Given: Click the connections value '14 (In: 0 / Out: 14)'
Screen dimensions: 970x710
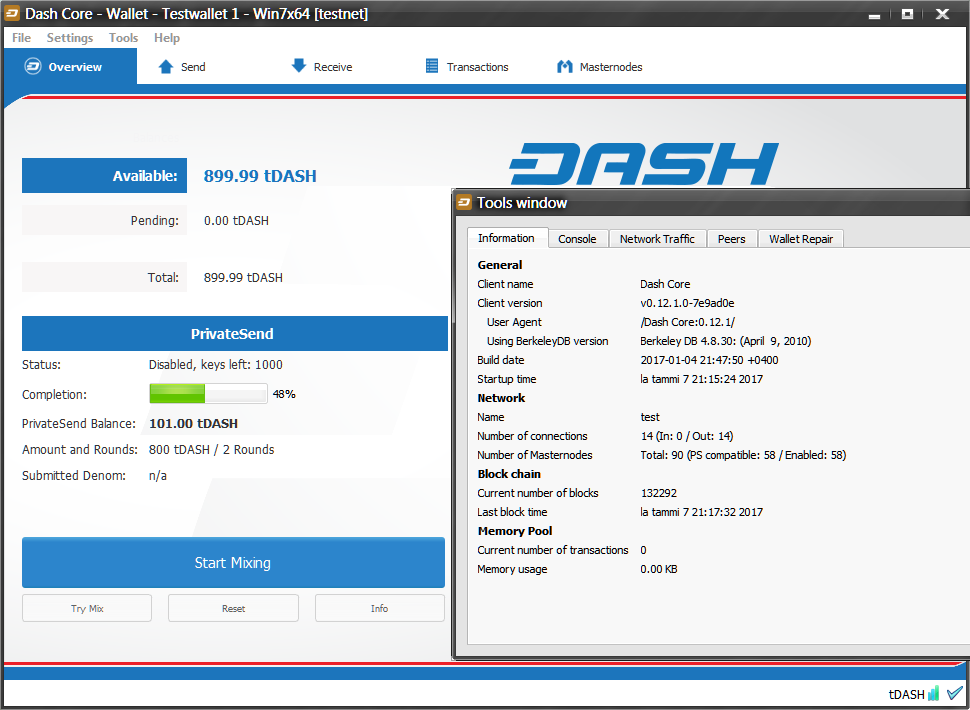Looking at the screenshot, I should tap(687, 436).
